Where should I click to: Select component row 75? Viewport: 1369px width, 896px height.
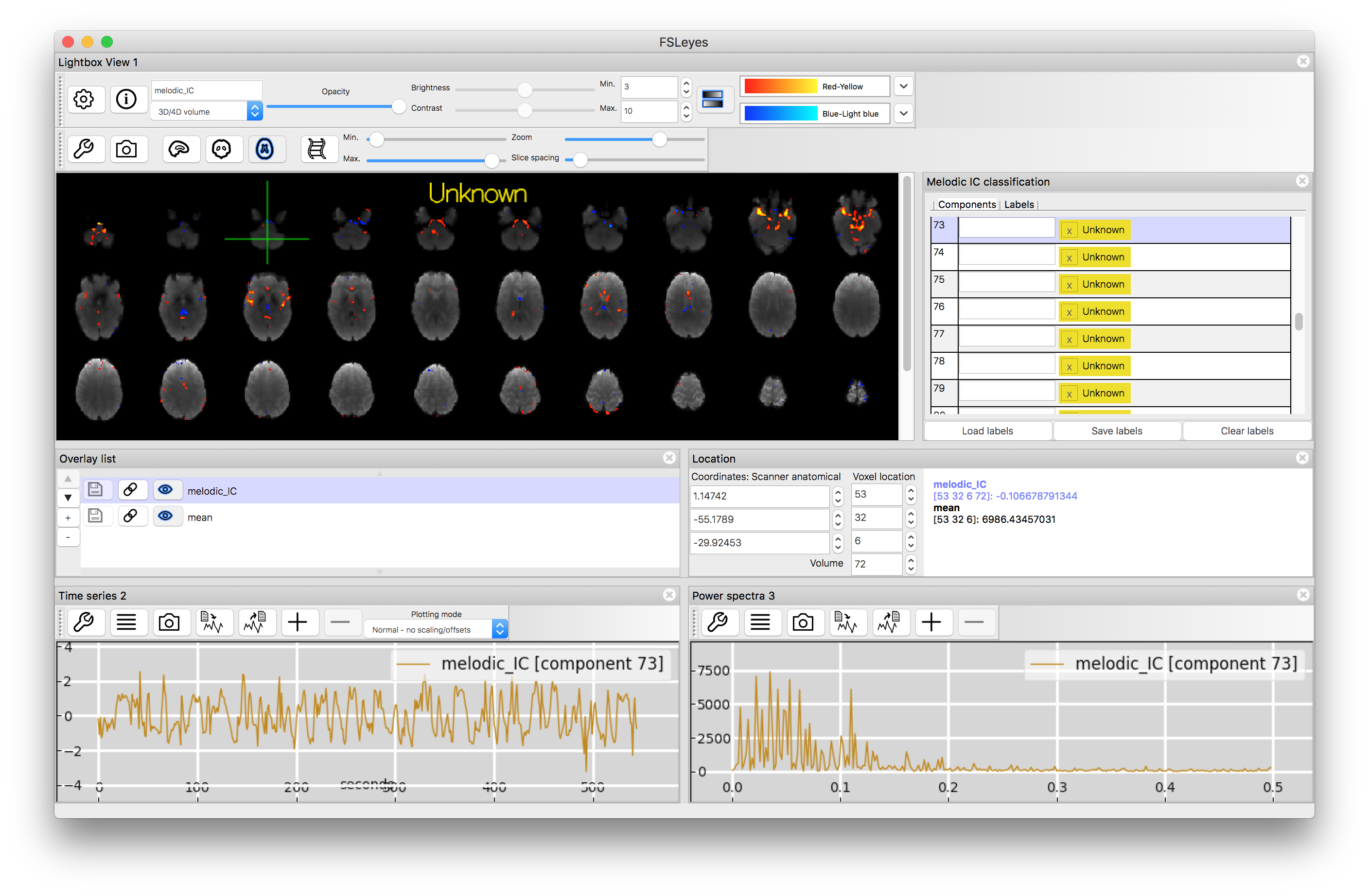1110,285
